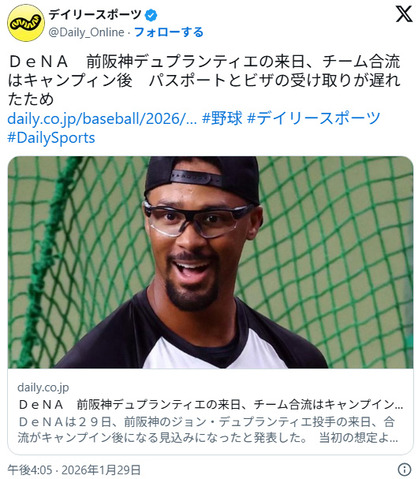This screenshot has width=418, height=479.
Task: Click the card description line ending 当初の想定よ
Action: (x=207, y=437)
